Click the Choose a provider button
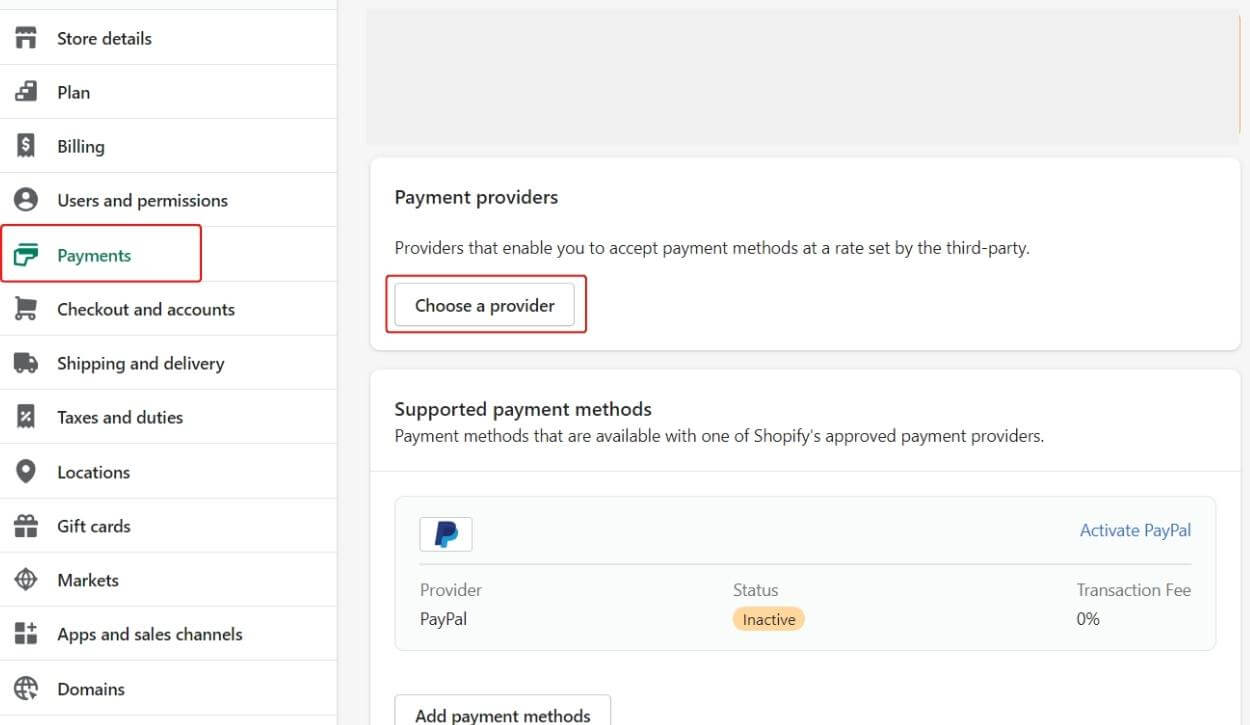The height and width of the screenshot is (725, 1250). (x=486, y=305)
